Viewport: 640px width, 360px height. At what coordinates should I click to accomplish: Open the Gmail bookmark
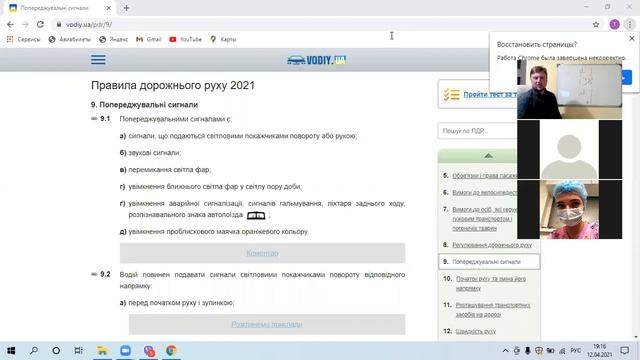(x=149, y=39)
